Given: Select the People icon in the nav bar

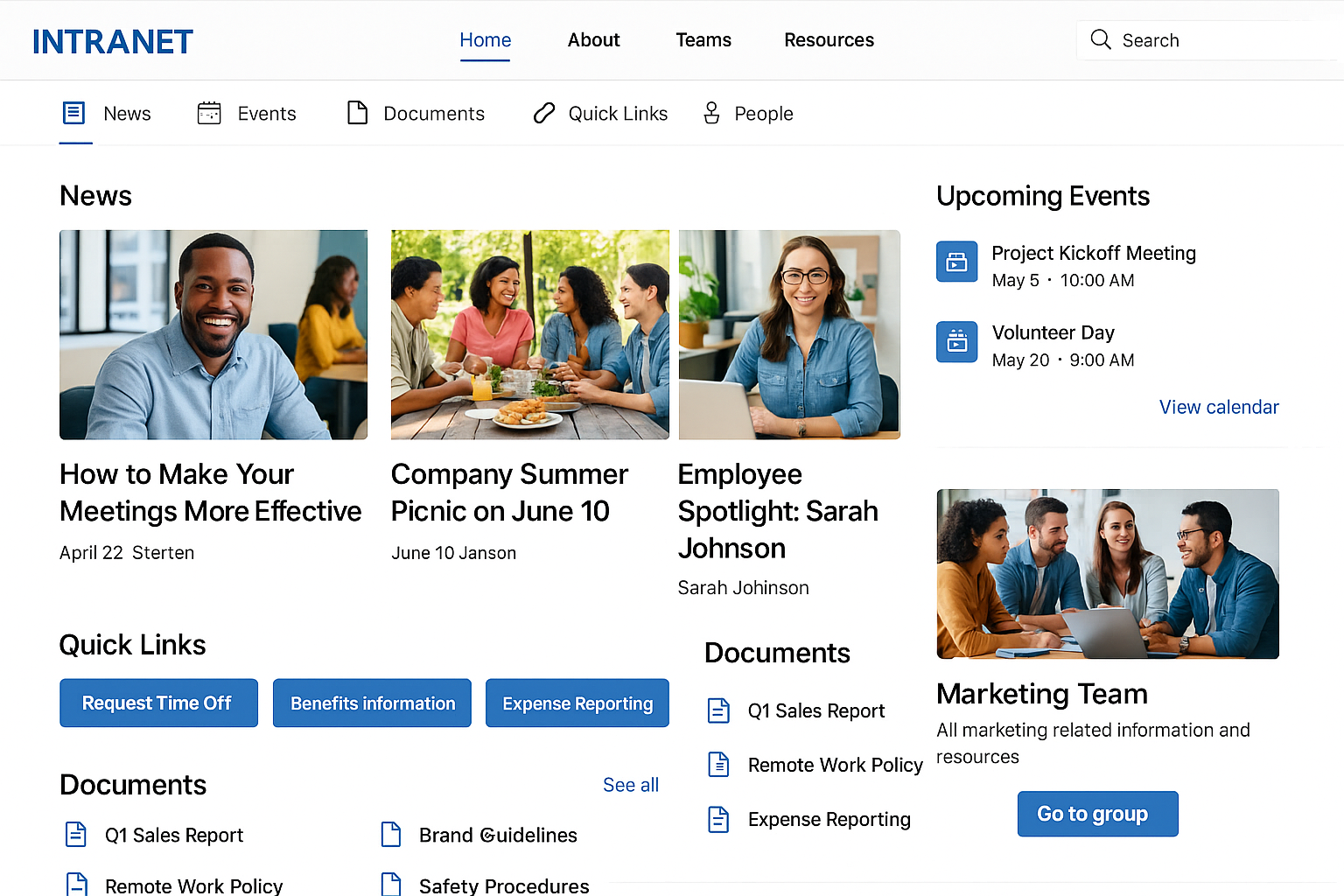Looking at the screenshot, I should (710, 113).
